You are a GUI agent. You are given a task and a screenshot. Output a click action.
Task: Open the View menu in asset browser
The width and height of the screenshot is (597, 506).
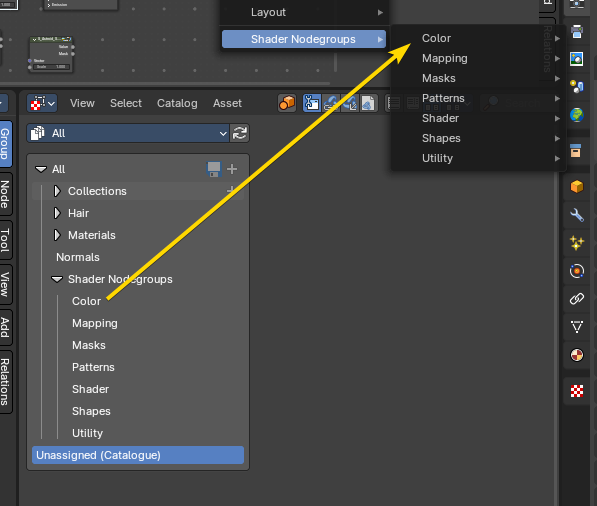pos(82,103)
